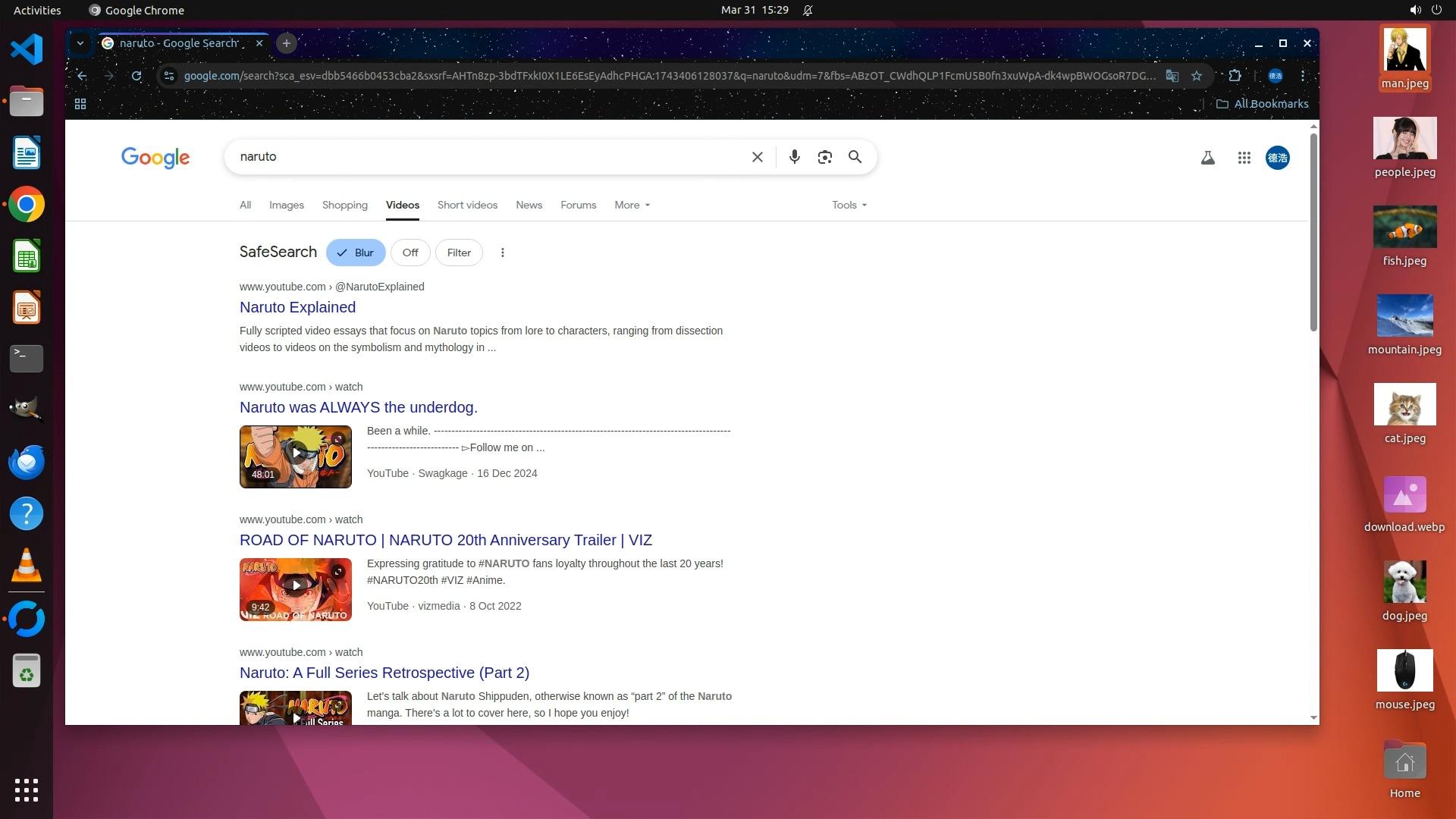Click the translate page icon
The width and height of the screenshot is (1456, 819).
click(x=1172, y=76)
